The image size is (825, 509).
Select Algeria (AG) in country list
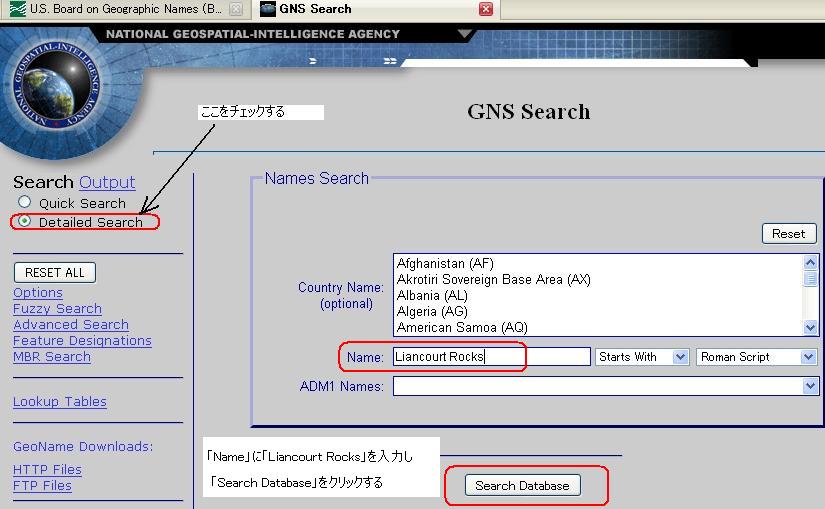(432, 311)
